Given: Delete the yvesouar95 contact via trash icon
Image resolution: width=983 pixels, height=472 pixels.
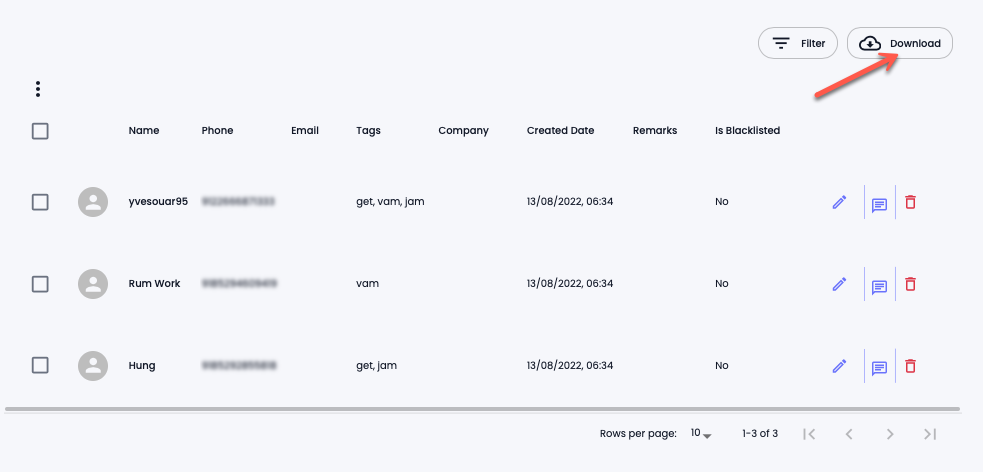Looking at the screenshot, I should pos(910,202).
